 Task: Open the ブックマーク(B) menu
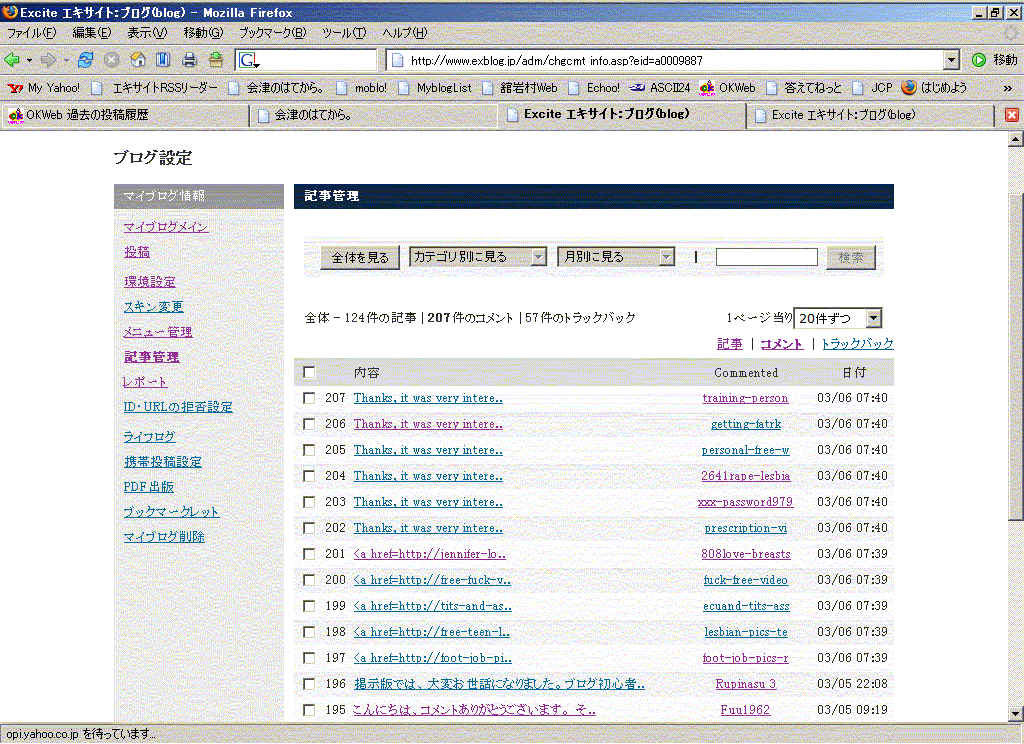coord(272,32)
